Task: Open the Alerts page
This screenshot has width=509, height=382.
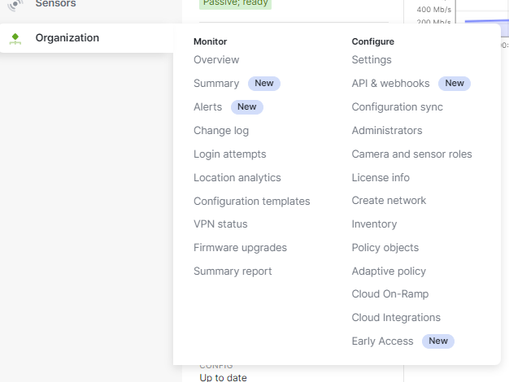Action: point(208,107)
